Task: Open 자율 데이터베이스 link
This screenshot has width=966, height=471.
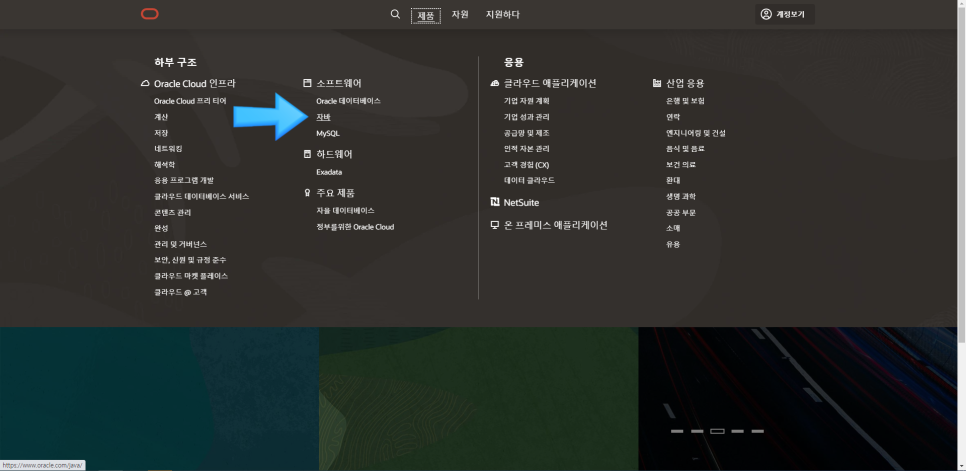Action: (x=346, y=211)
